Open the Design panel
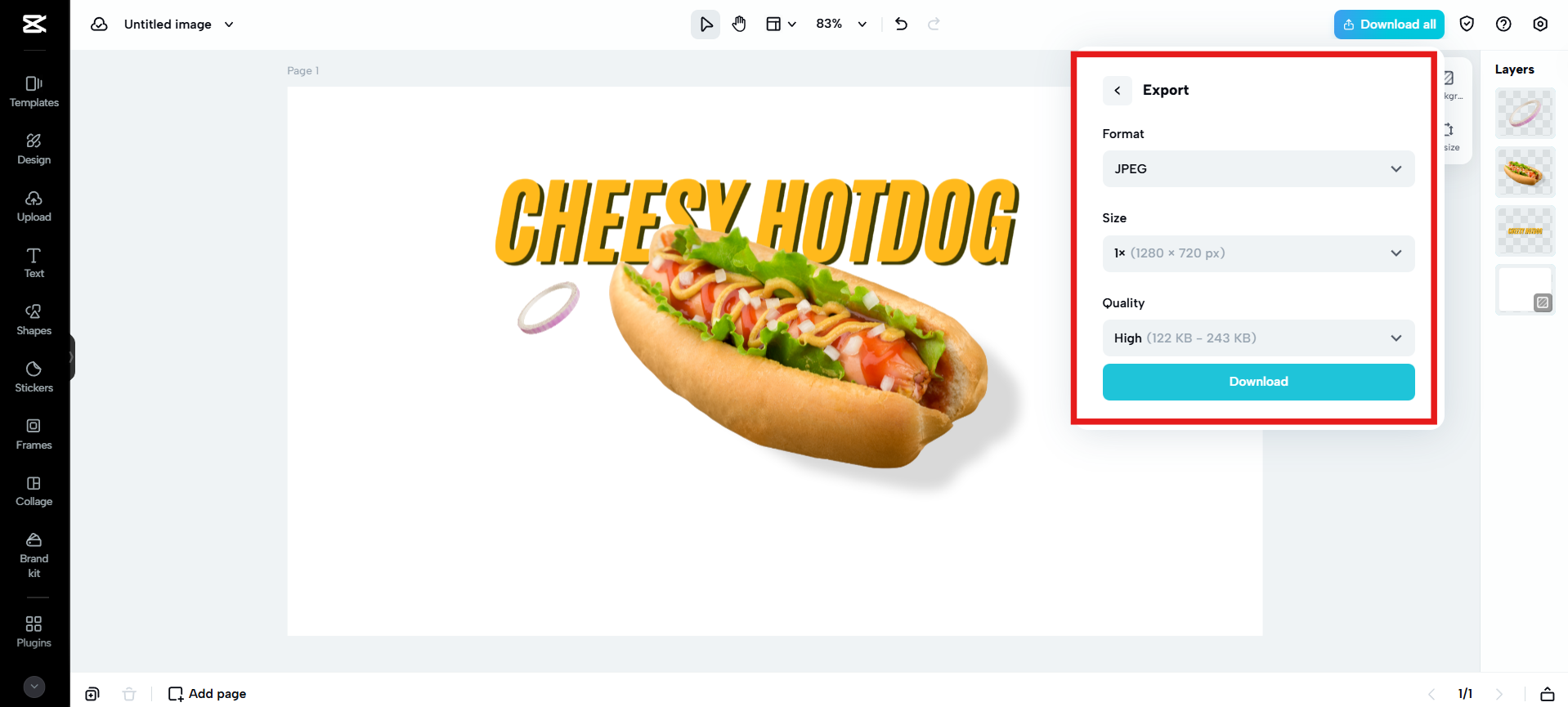The image size is (1568, 707). pyautogui.click(x=34, y=149)
